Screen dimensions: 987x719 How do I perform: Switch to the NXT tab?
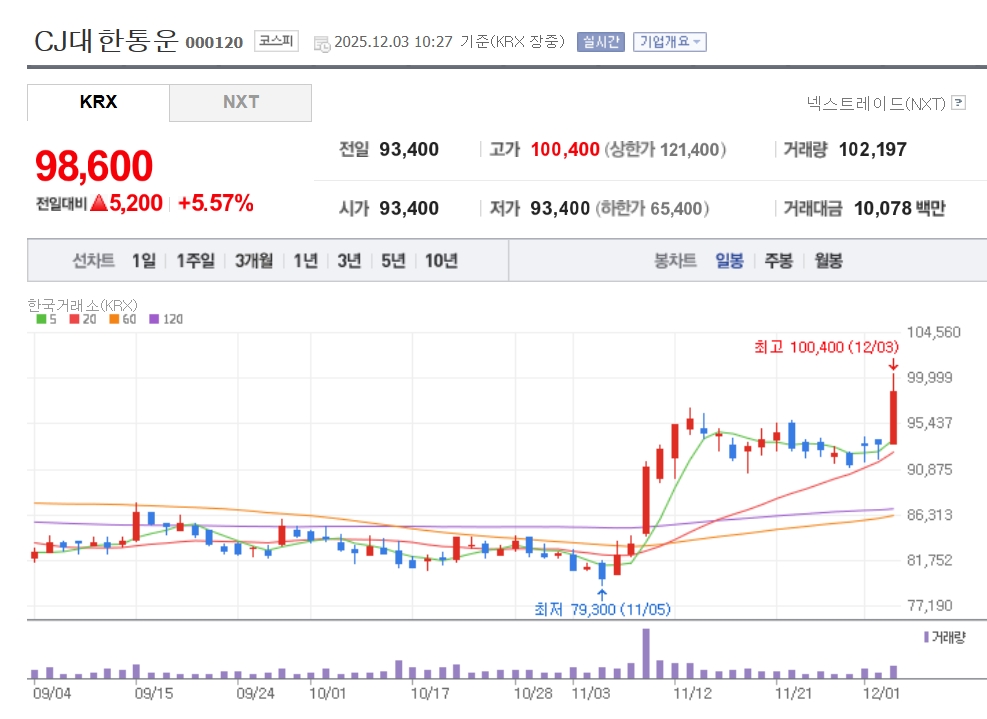pos(240,102)
